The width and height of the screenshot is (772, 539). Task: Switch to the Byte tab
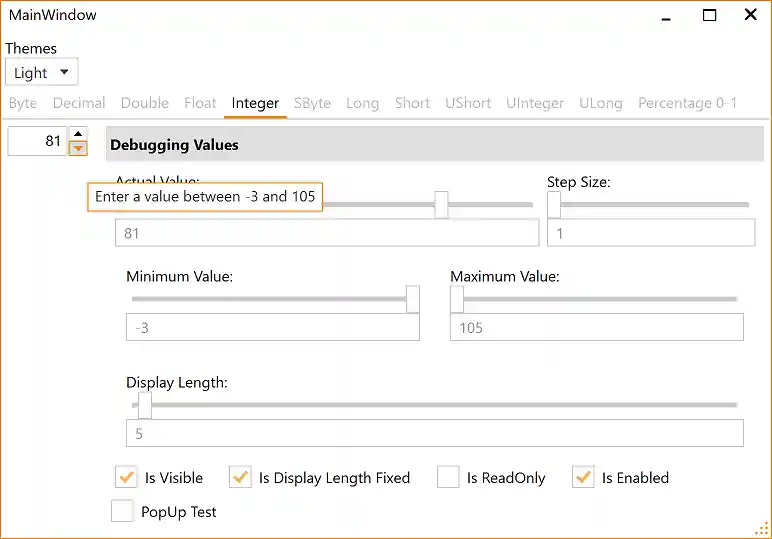click(23, 103)
